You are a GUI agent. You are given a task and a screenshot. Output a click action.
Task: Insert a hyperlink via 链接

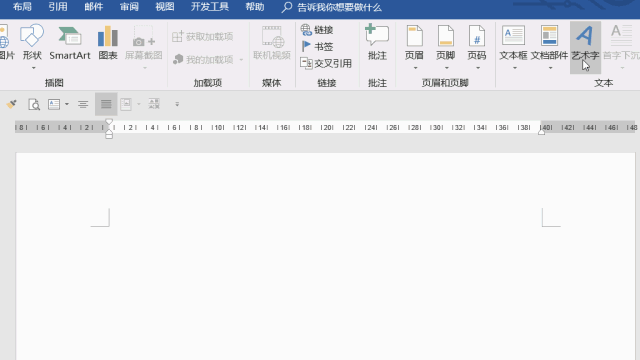pyautogui.click(x=317, y=30)
